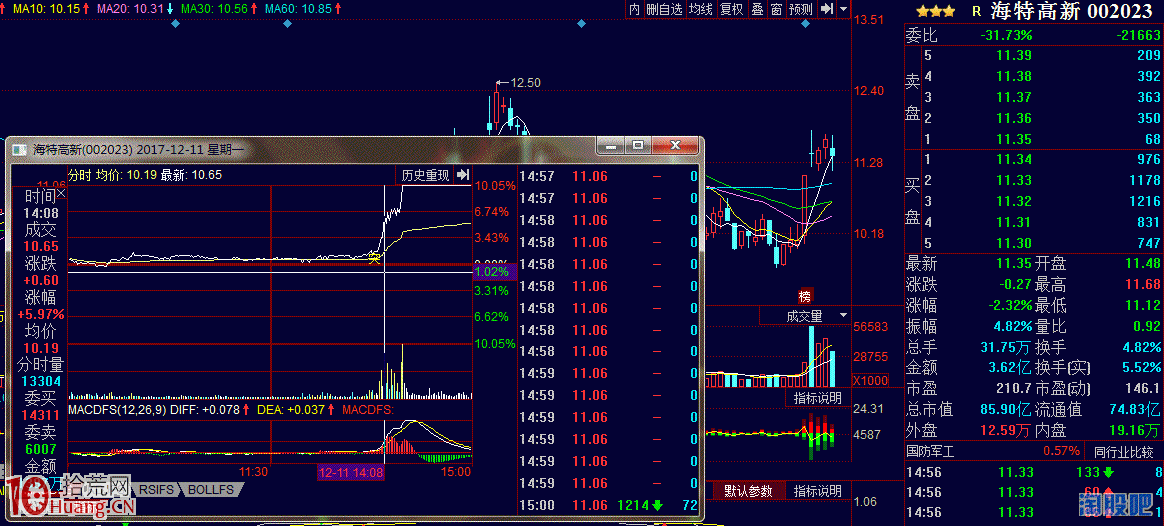Maximize the 海特高新 intraday popup window

[638, 145]
